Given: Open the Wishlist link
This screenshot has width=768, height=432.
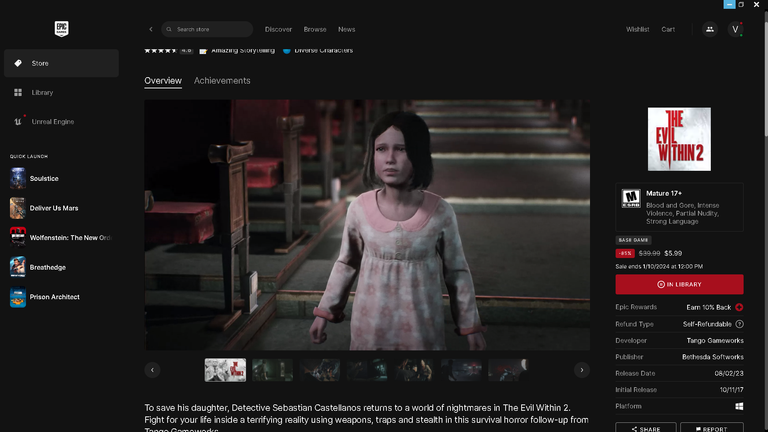Looking at the screenshot, I should point(637,29).
